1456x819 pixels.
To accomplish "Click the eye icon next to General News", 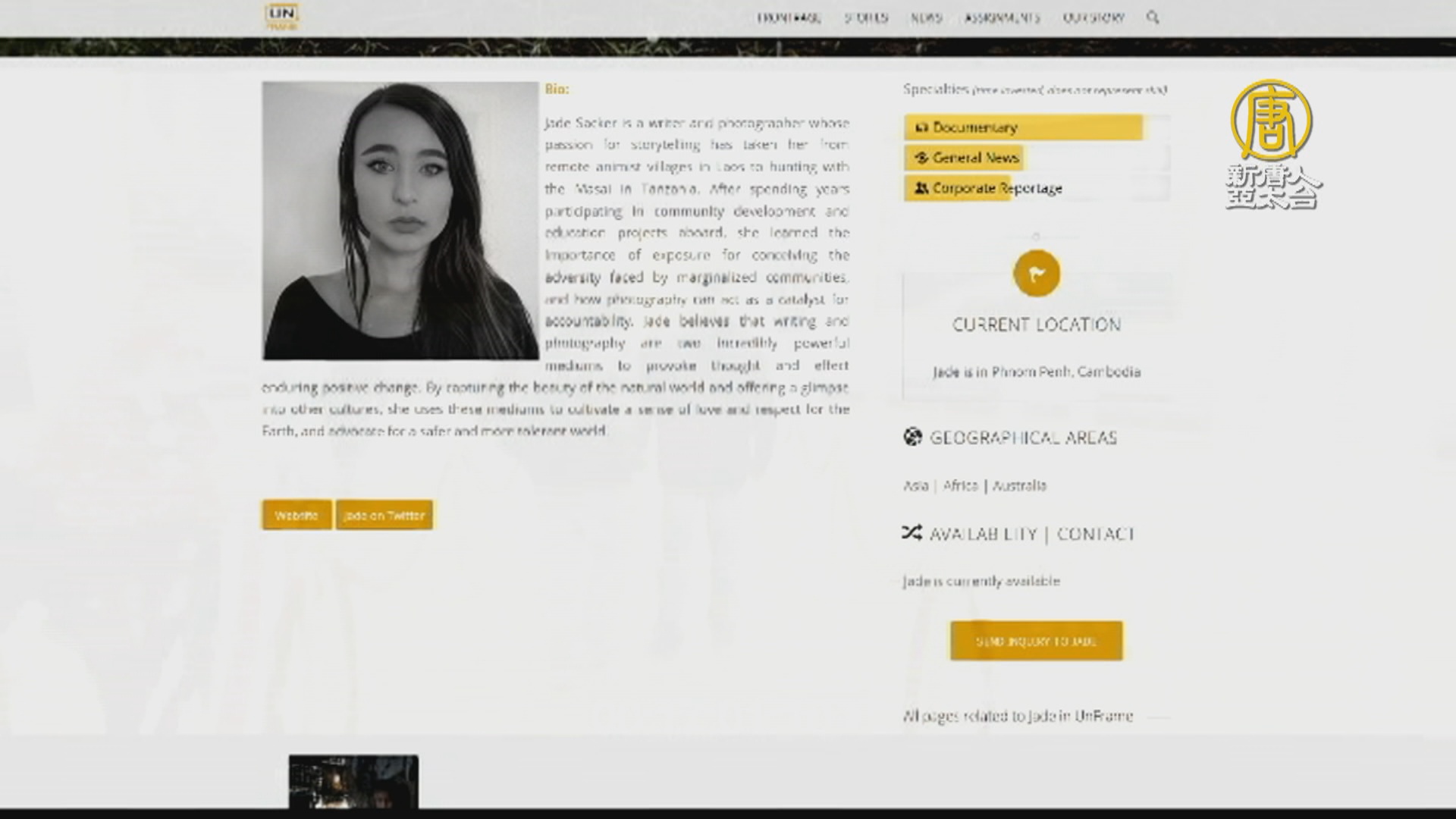I will [x=921, y=158].
